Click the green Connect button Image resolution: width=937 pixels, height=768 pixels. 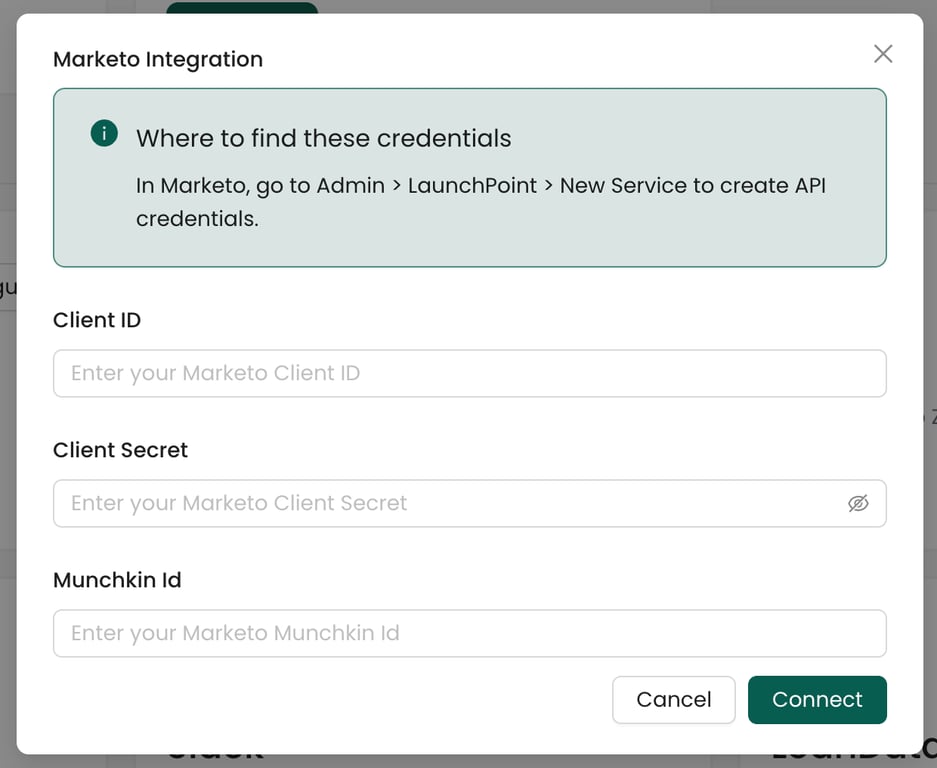click(817, 699)
